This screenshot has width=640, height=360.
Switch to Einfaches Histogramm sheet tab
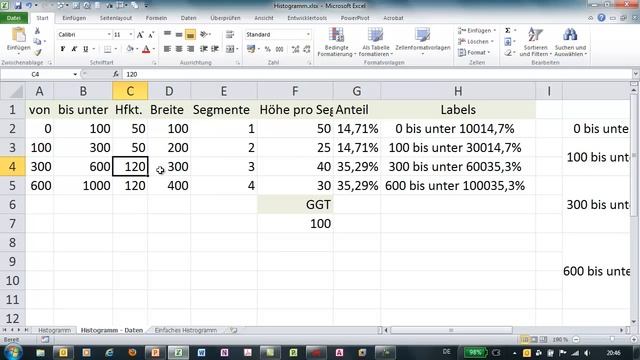coord(186,330)
